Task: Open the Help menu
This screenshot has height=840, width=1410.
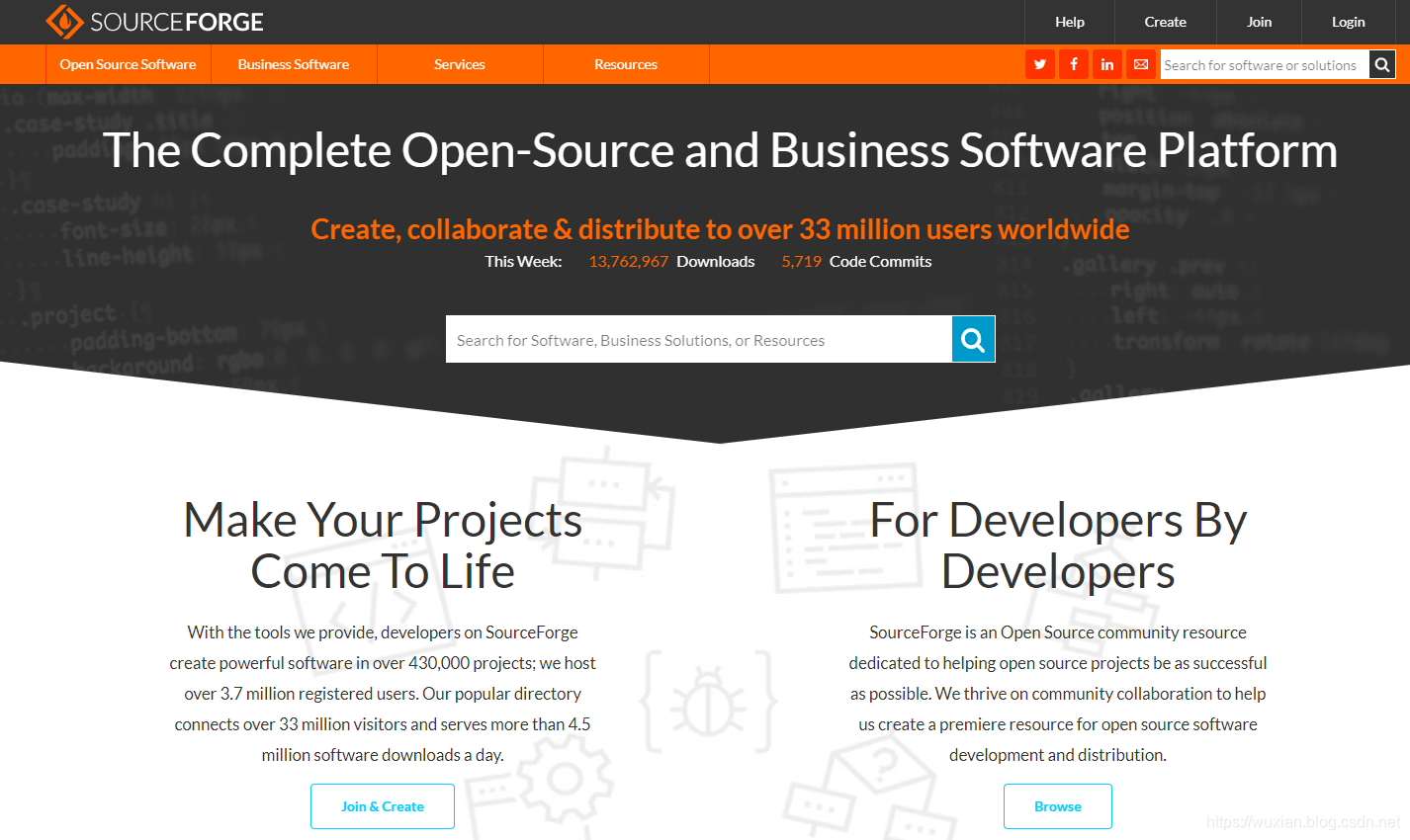Action: click(1070, 22)
